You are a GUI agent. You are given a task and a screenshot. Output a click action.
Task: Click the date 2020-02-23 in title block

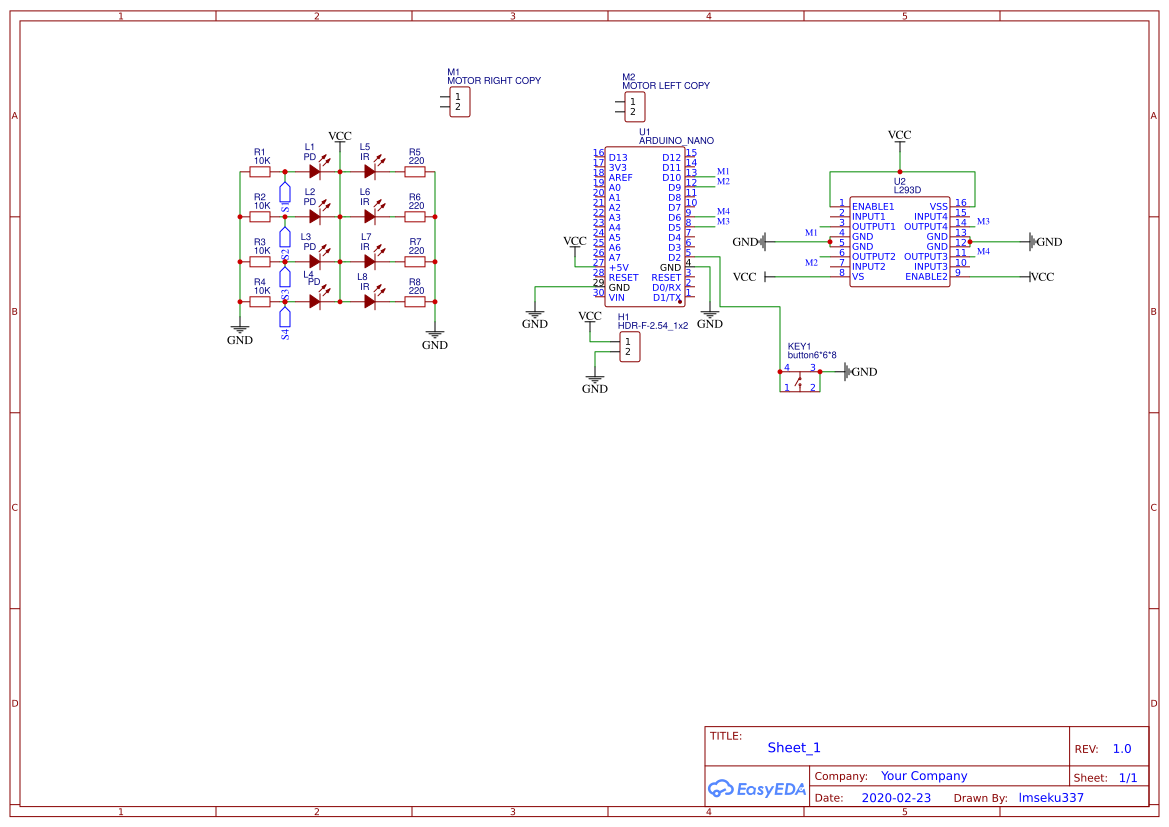897,797
